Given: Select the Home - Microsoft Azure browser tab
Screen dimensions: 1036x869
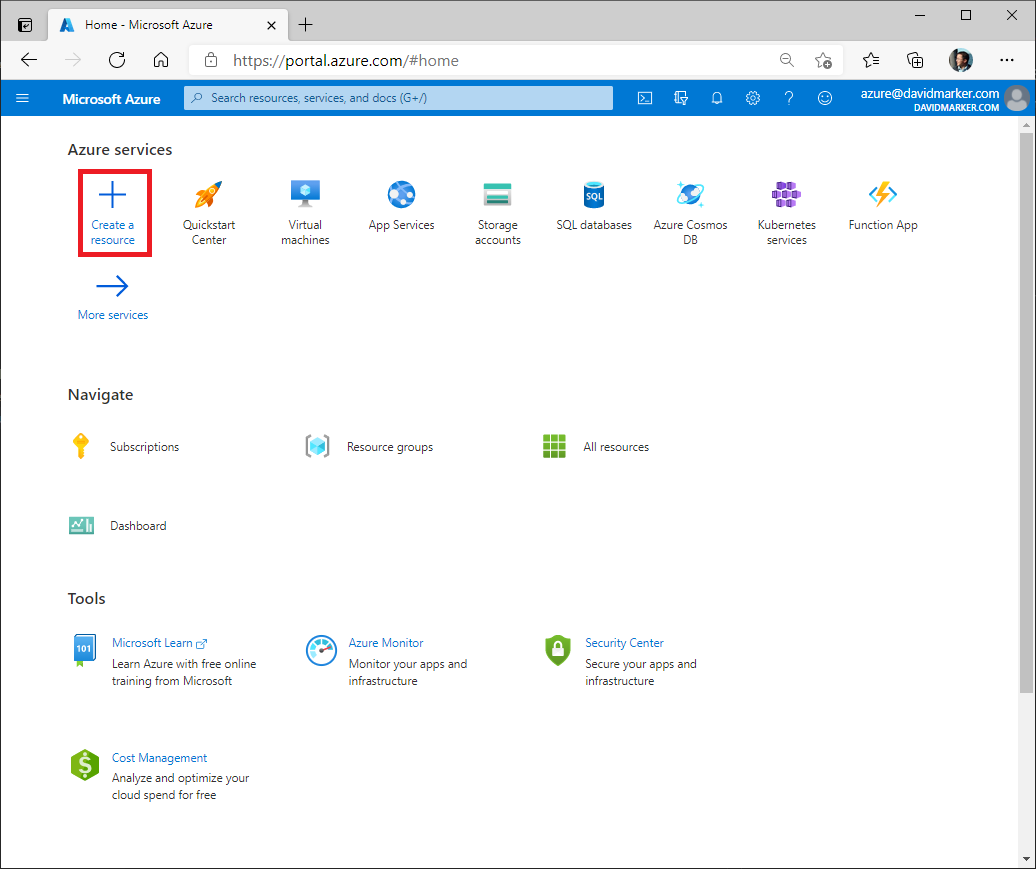Looking at the screenshot, I should click(x=168, y=25).
